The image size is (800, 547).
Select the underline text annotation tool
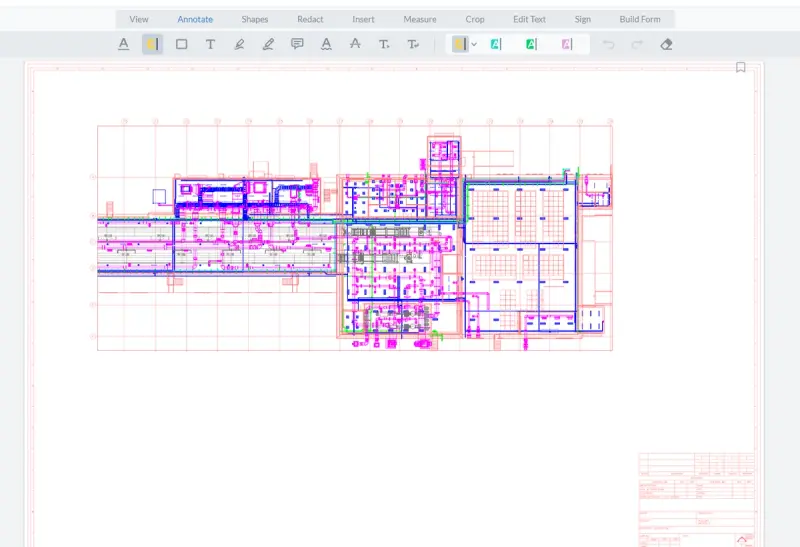coord(123,44)
